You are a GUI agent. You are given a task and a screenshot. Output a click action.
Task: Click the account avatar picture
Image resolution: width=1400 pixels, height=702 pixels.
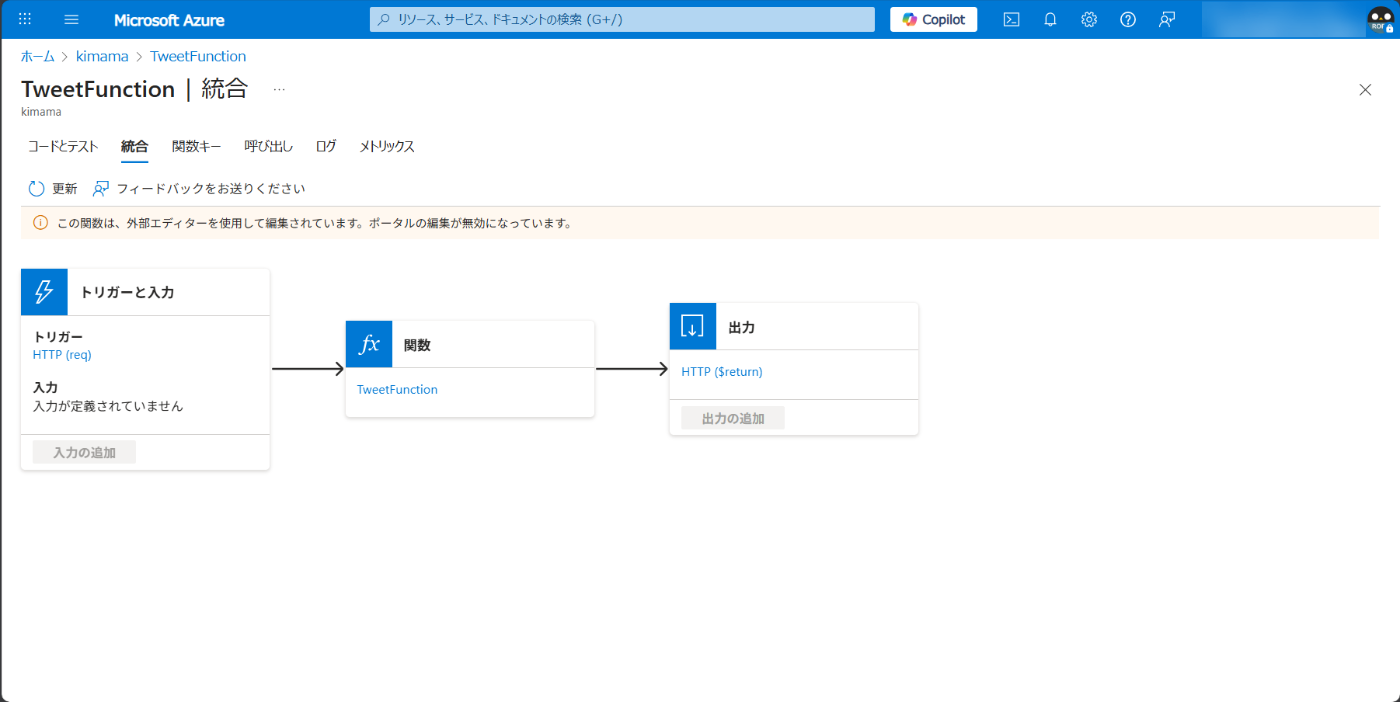pyautogui.click(x=1380, y=20)
